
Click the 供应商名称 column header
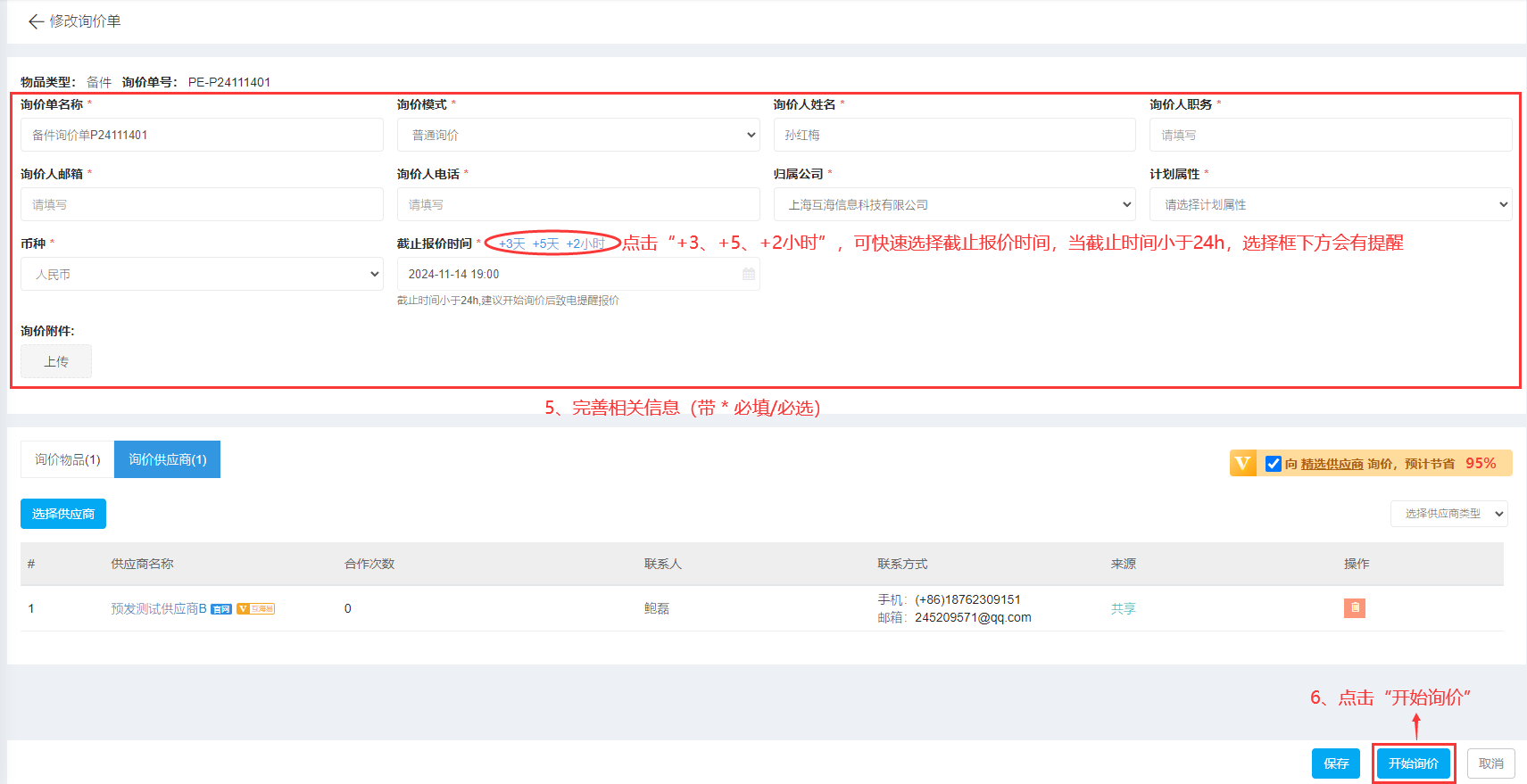click(x=142, y=564)
